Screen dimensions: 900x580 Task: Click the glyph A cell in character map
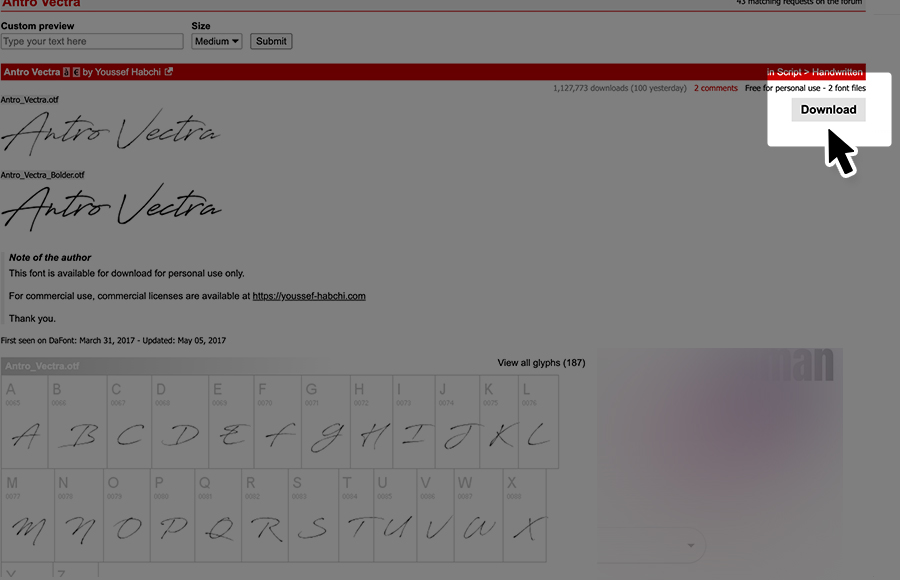pos(25,421)
